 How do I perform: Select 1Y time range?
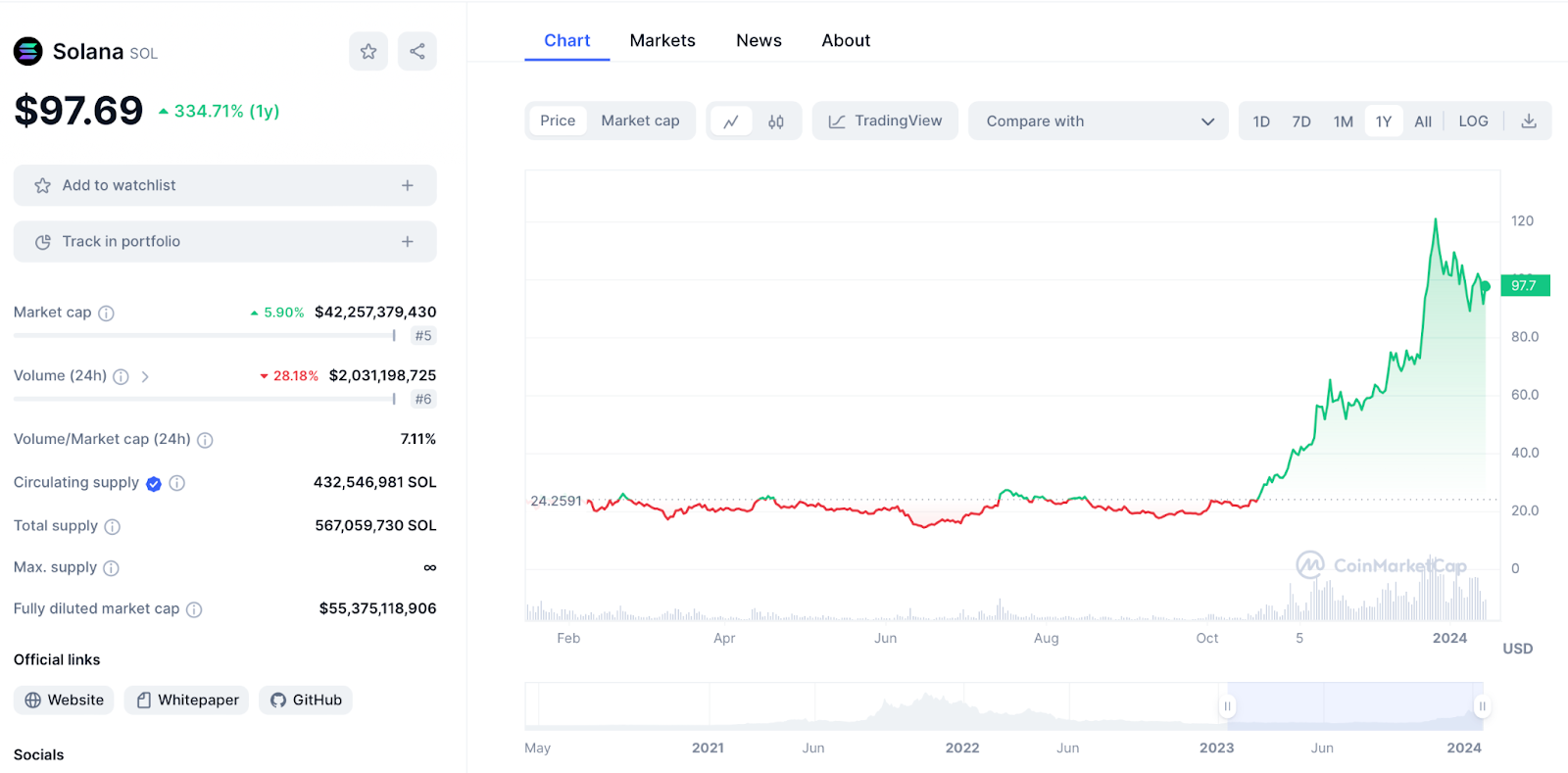1384,121
